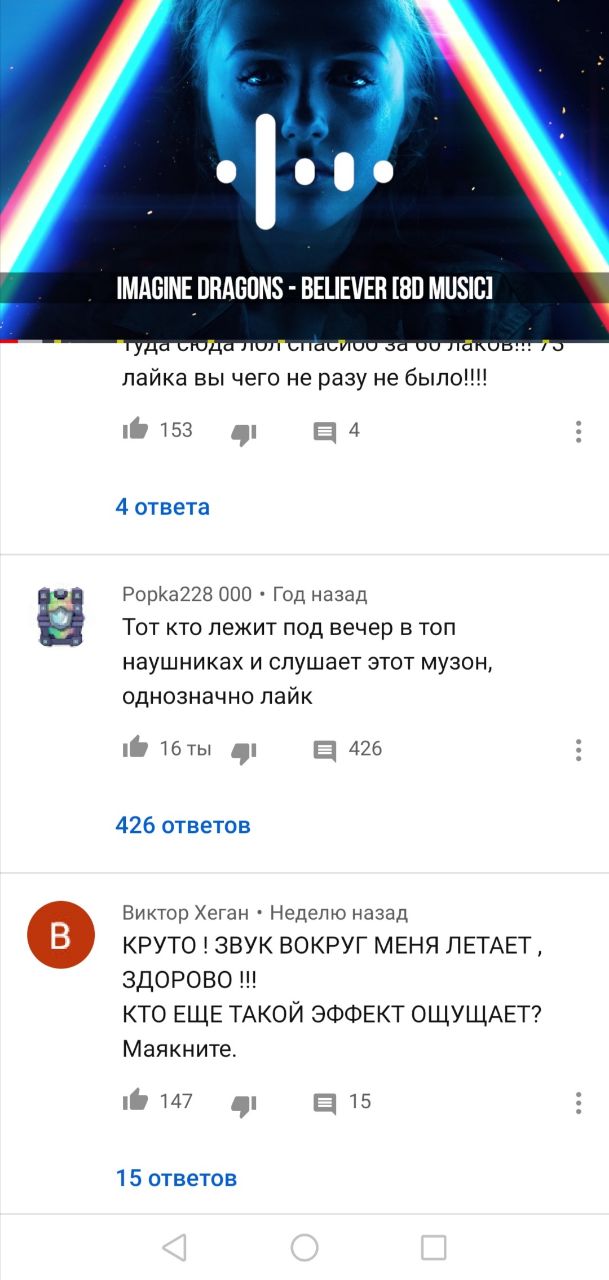Viewport: 609px width, 1280px height.
Task: Dislike the comment with 153 likes
Action: tap(244, 433)
